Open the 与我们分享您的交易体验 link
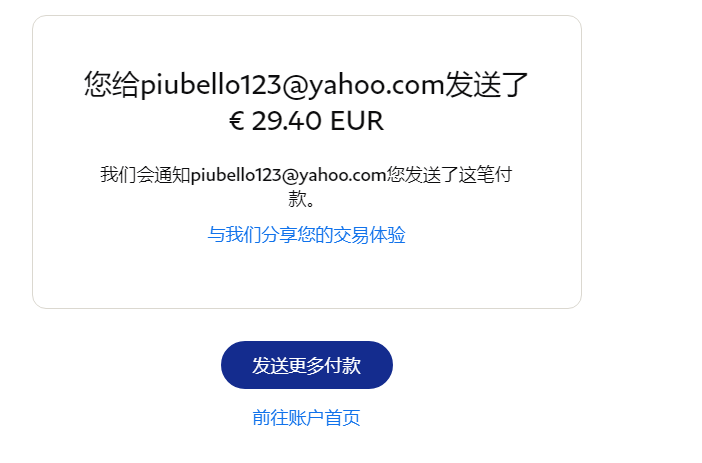702x463 pixels. 307,235
